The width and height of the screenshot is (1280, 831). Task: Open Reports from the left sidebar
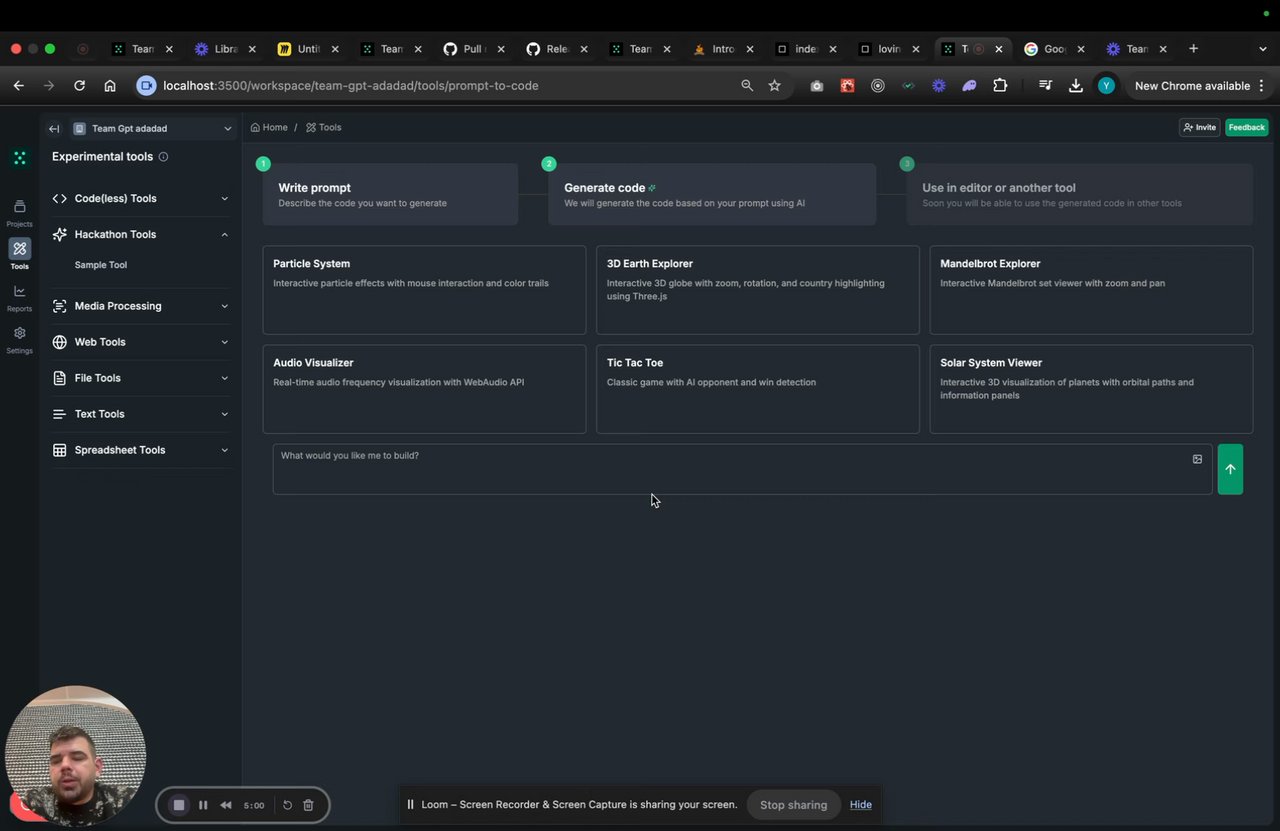pos(19,297)
